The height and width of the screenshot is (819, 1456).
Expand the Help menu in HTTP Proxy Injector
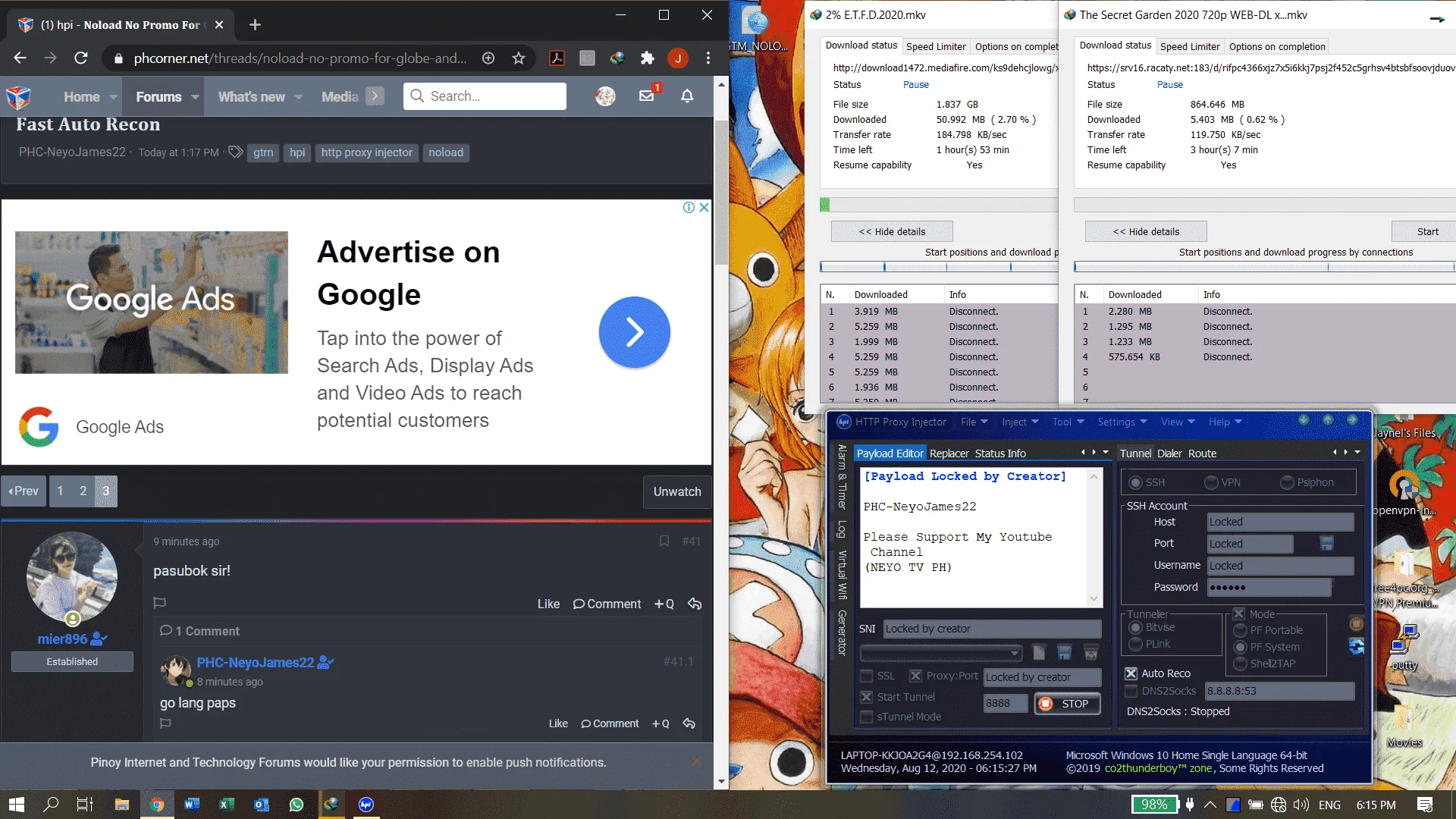(1225, 422)
